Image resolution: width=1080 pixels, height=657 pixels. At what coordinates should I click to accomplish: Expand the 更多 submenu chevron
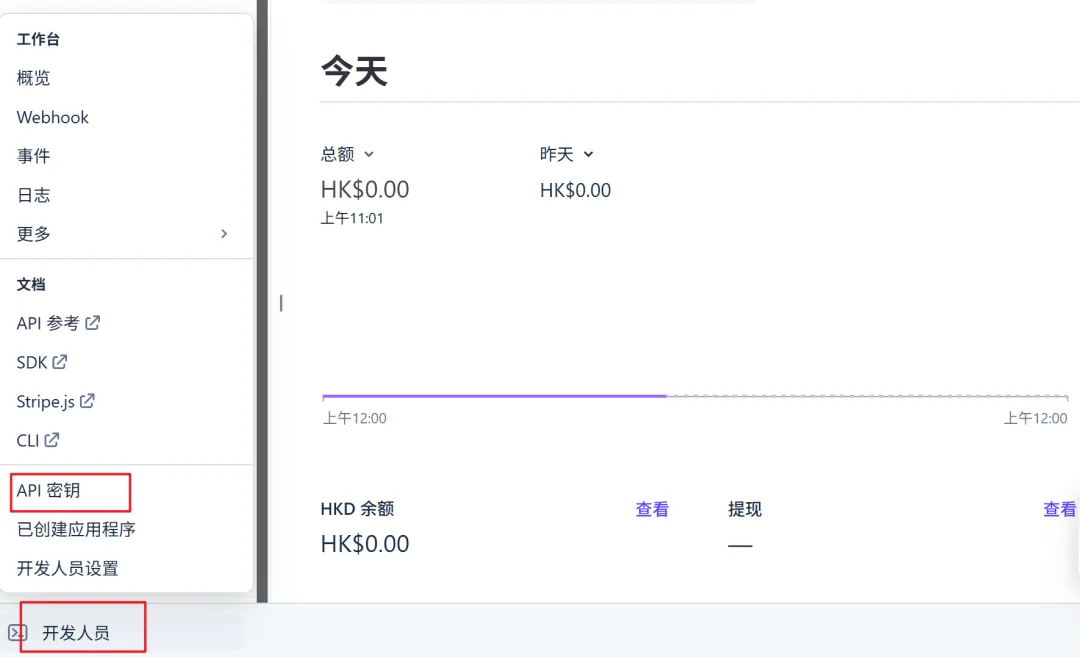[224, 234]
